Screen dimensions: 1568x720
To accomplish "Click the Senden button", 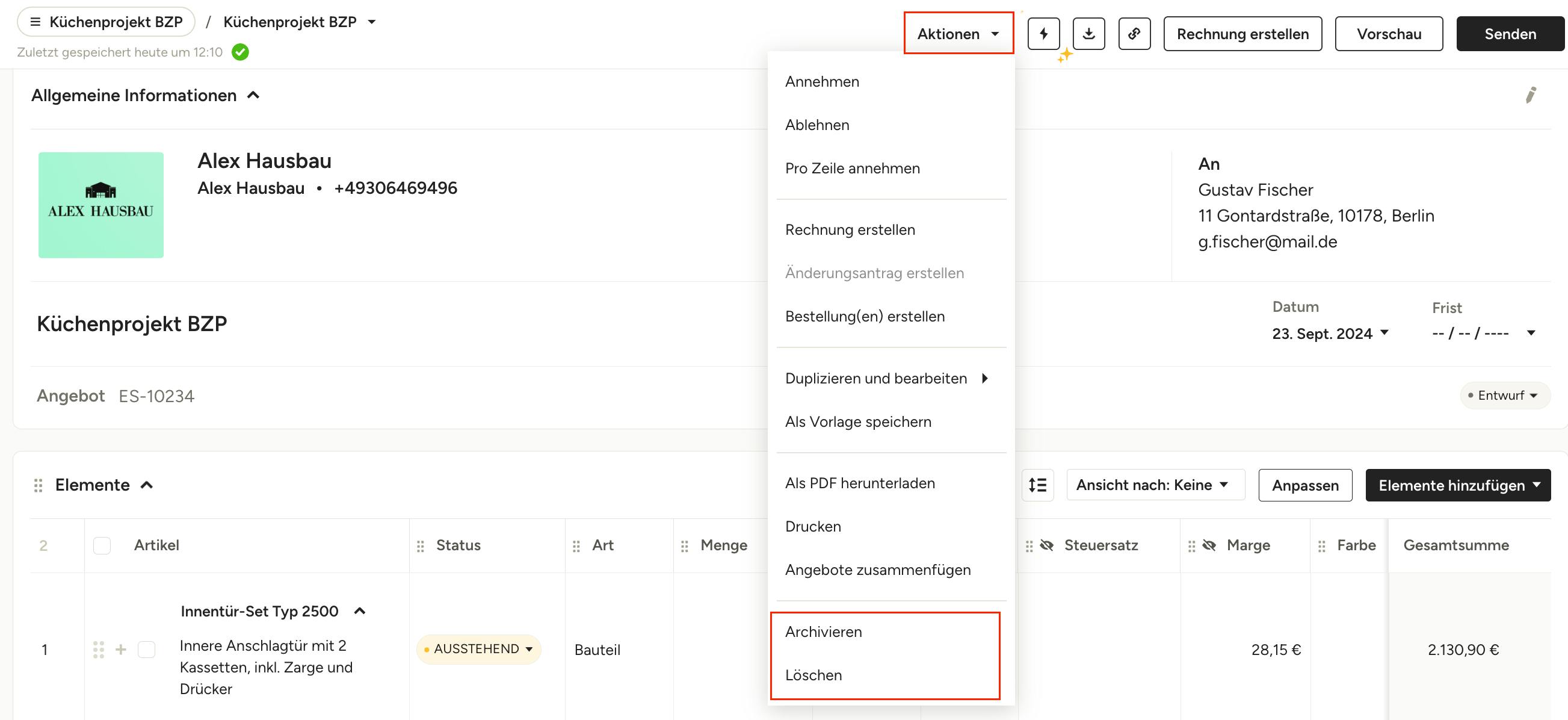I will tap(1510, 34).
